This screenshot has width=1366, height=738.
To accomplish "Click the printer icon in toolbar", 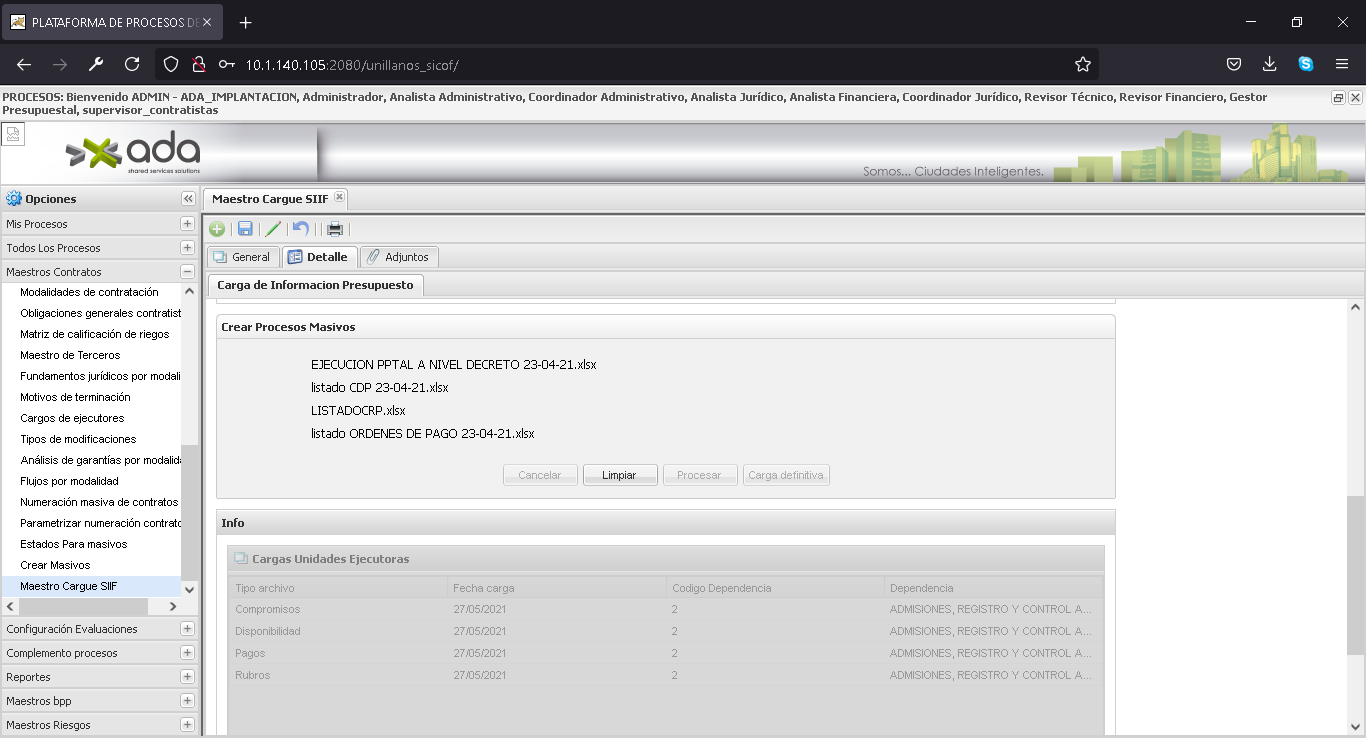I will (x=335, y=229).
